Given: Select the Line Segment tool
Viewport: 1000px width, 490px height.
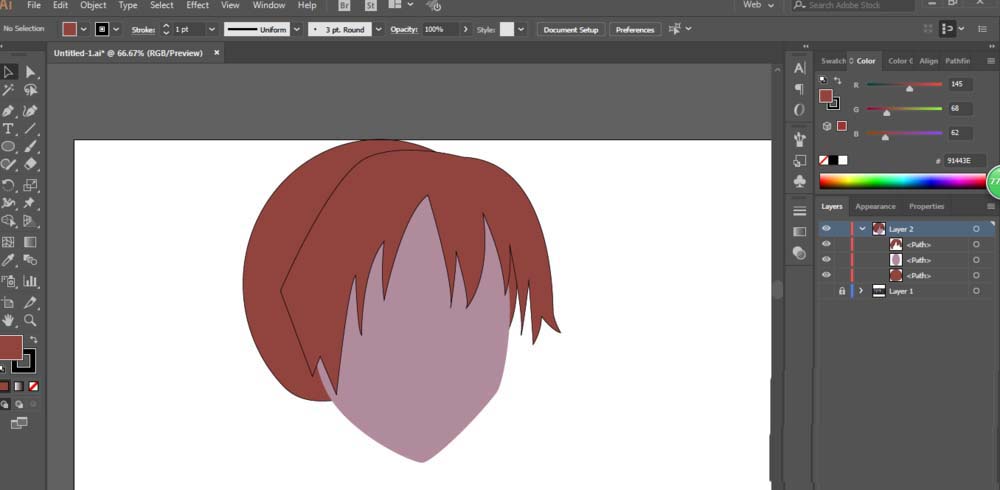Looking at the screenshot, I should (30, 129).
